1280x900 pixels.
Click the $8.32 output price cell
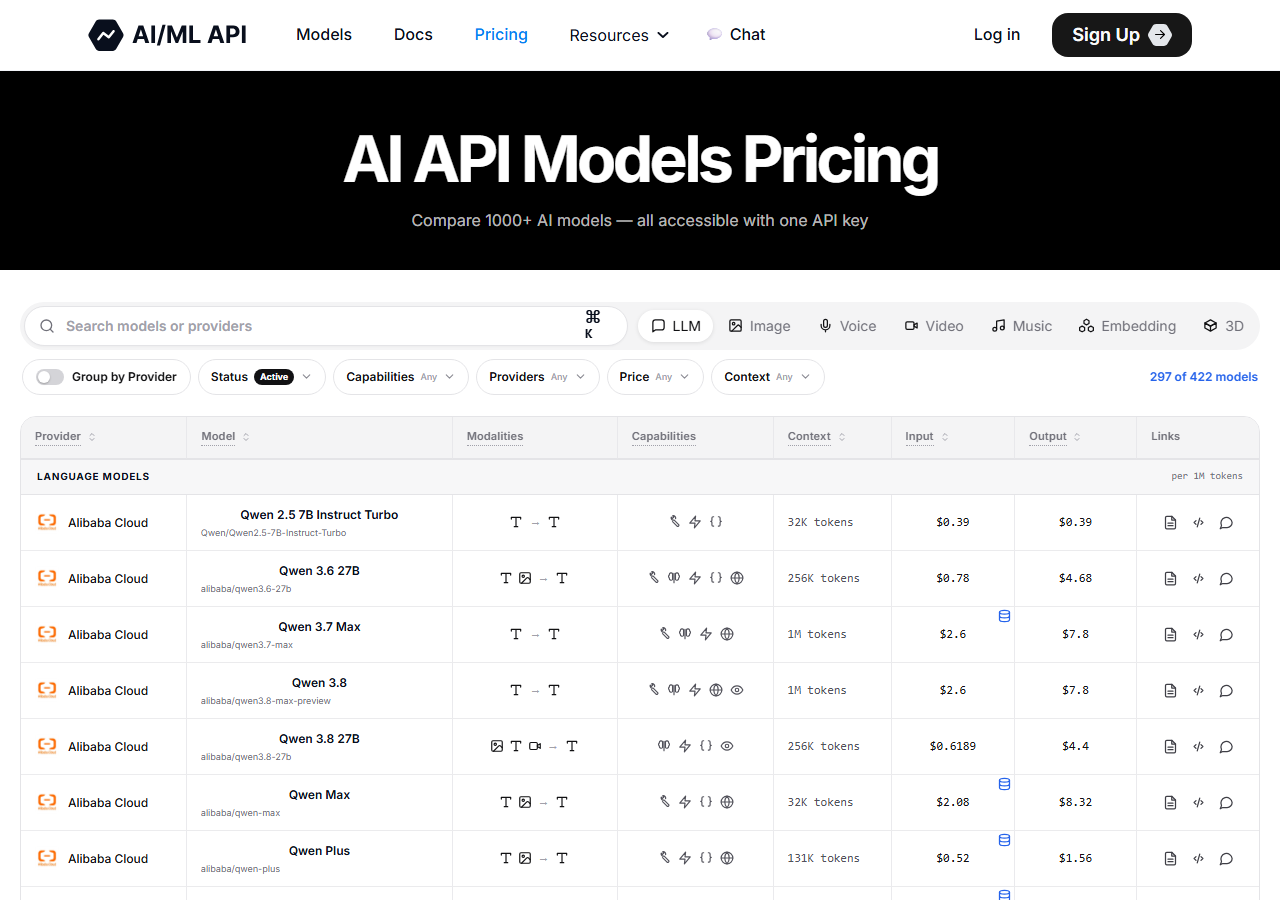[x=1075, y=802]
